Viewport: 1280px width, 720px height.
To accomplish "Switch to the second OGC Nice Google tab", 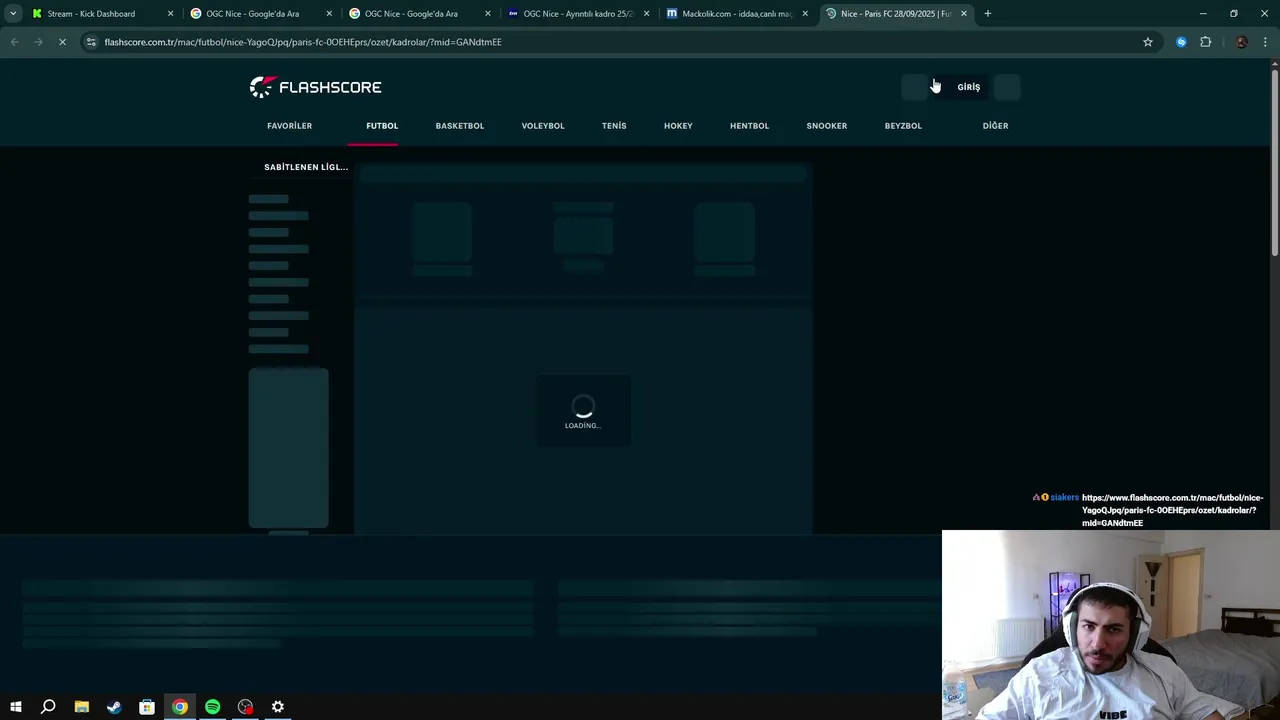I will pos(411,14).
